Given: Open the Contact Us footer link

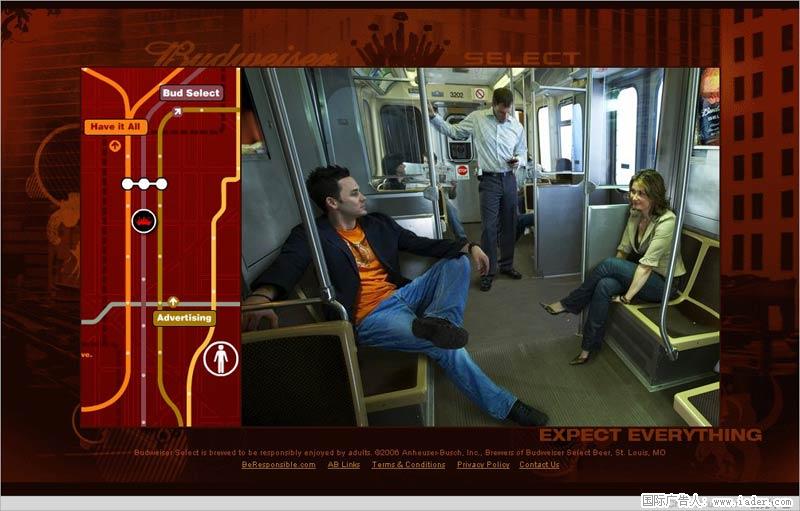Looking at the screenshot, I should [x=539, y=465].
